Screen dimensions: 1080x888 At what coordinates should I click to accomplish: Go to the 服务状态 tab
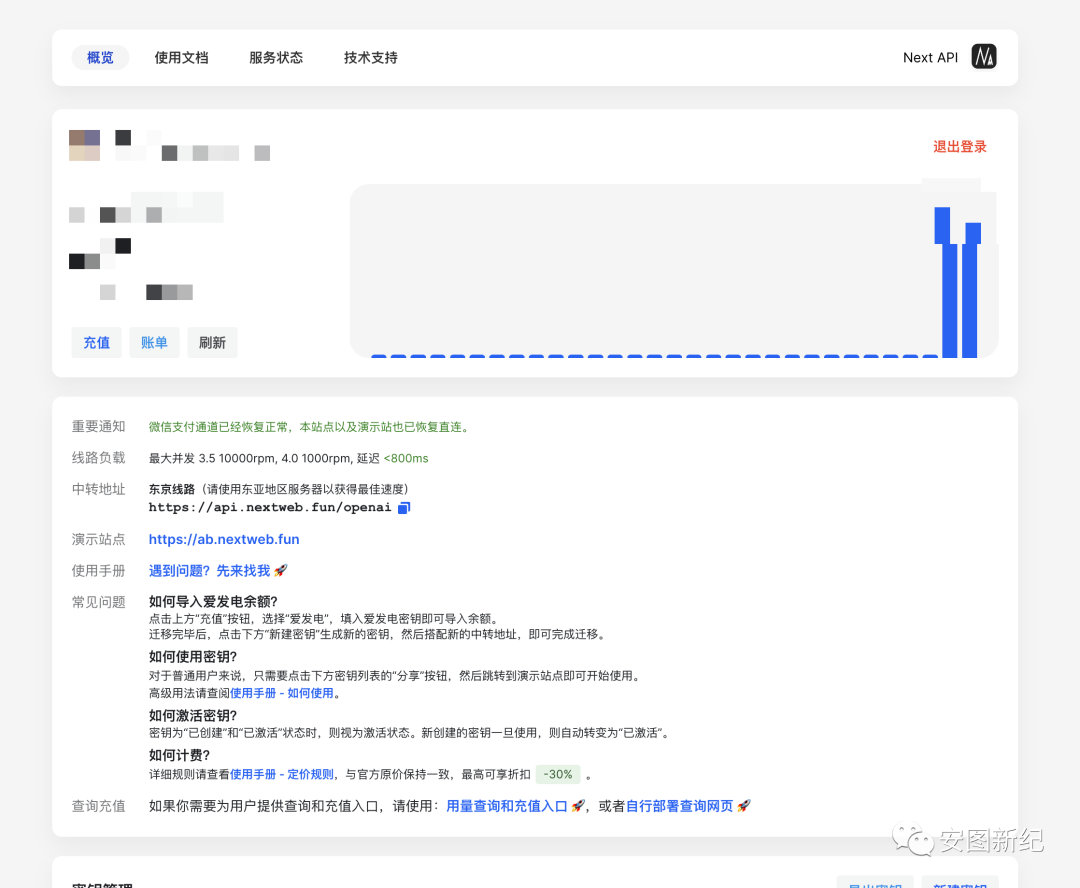click(x=276, y=58)
